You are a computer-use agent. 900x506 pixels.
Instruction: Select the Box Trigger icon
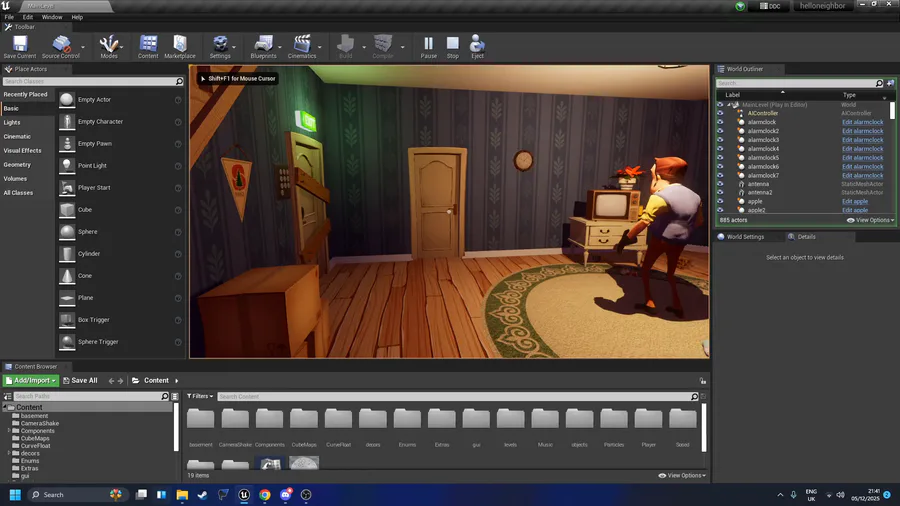tap(67, 320)
